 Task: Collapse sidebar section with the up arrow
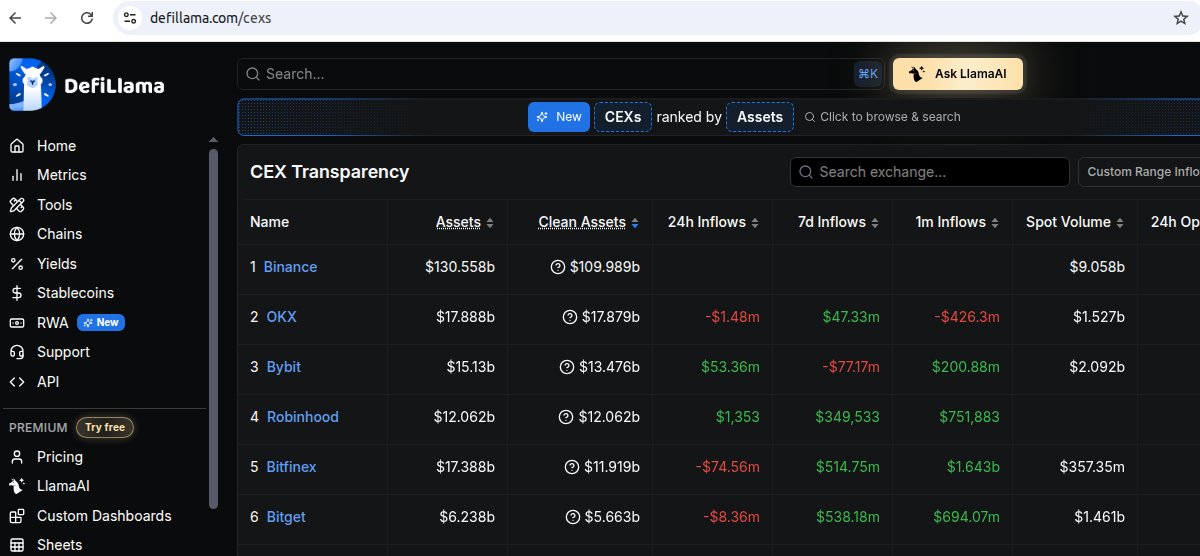[212, 140]
